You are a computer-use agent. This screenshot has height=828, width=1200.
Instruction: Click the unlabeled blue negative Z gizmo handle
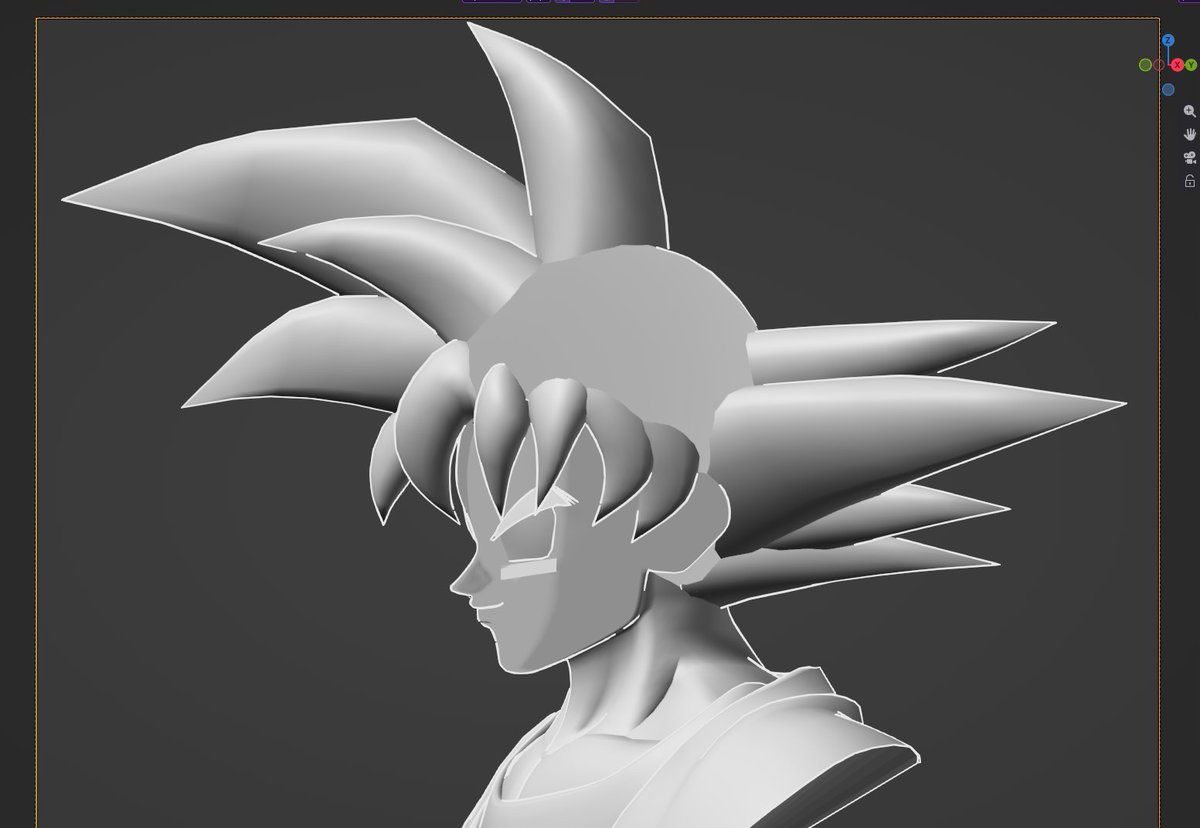1168,90
